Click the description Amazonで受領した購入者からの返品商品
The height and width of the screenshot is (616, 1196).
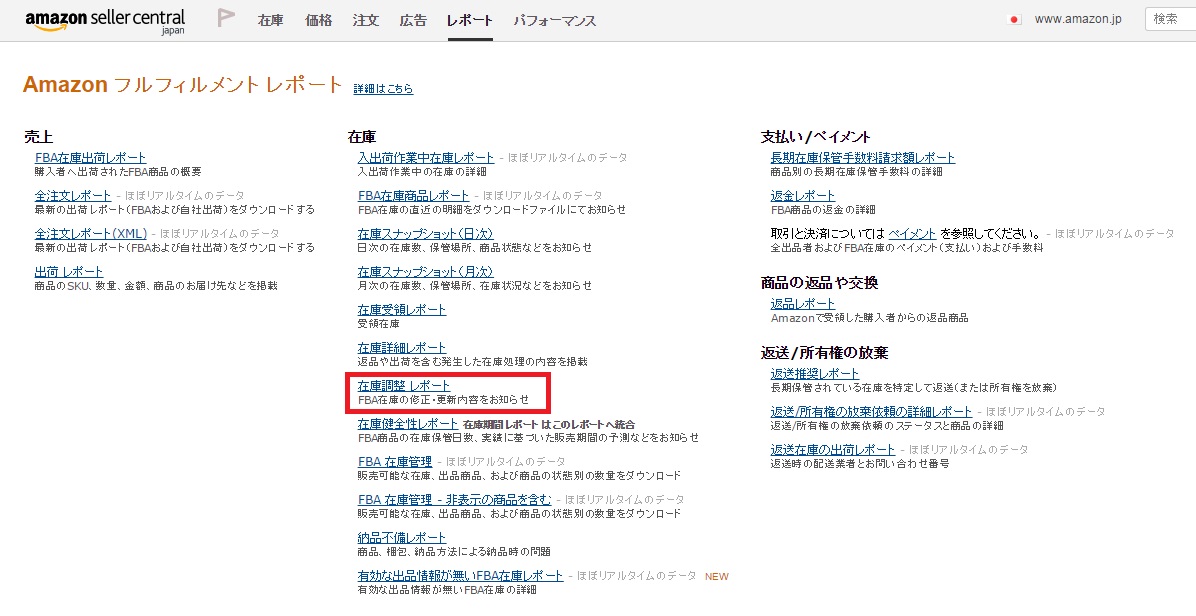(x=870, y=318)
